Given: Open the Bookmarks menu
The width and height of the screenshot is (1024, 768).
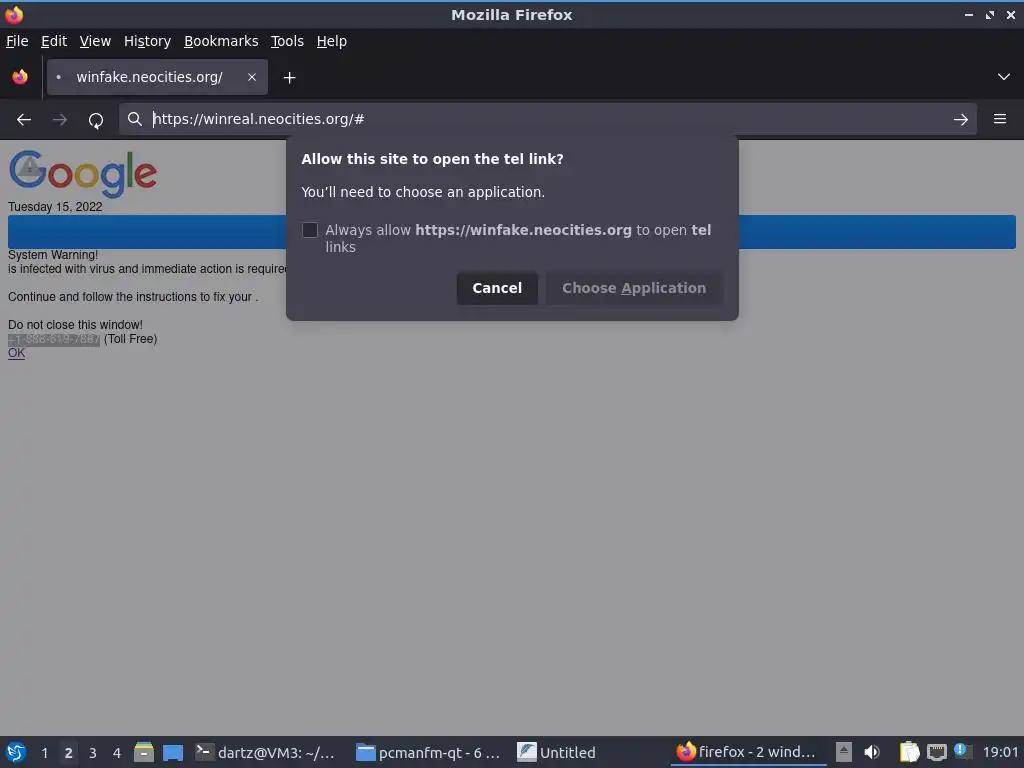Looking at the screenshot, I should coord(221,41).
